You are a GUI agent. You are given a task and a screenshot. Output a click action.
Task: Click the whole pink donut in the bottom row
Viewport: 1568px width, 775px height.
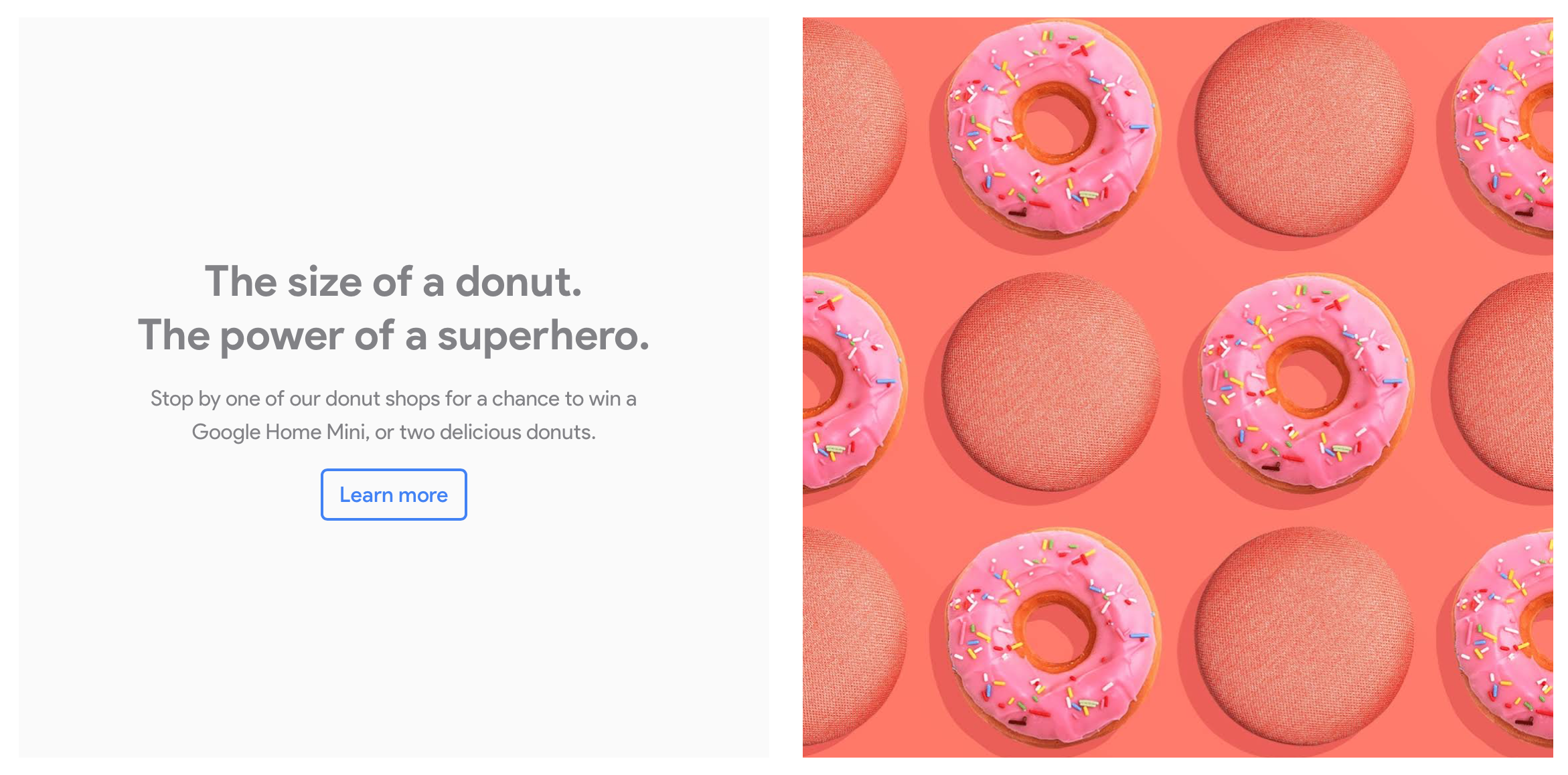click(x=1053, y=636)
